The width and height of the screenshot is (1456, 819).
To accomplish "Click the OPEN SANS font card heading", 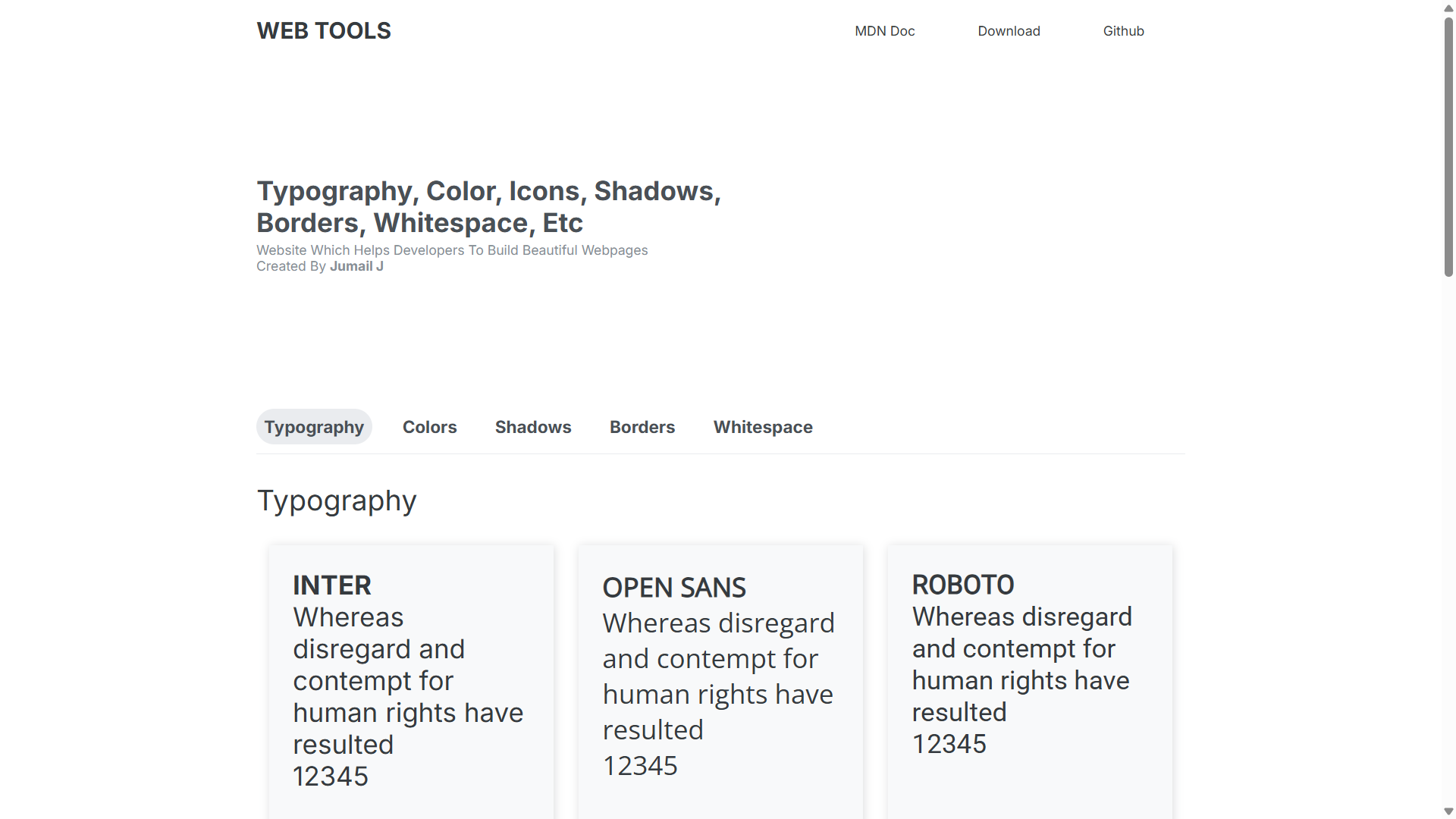I will point(674,588).
